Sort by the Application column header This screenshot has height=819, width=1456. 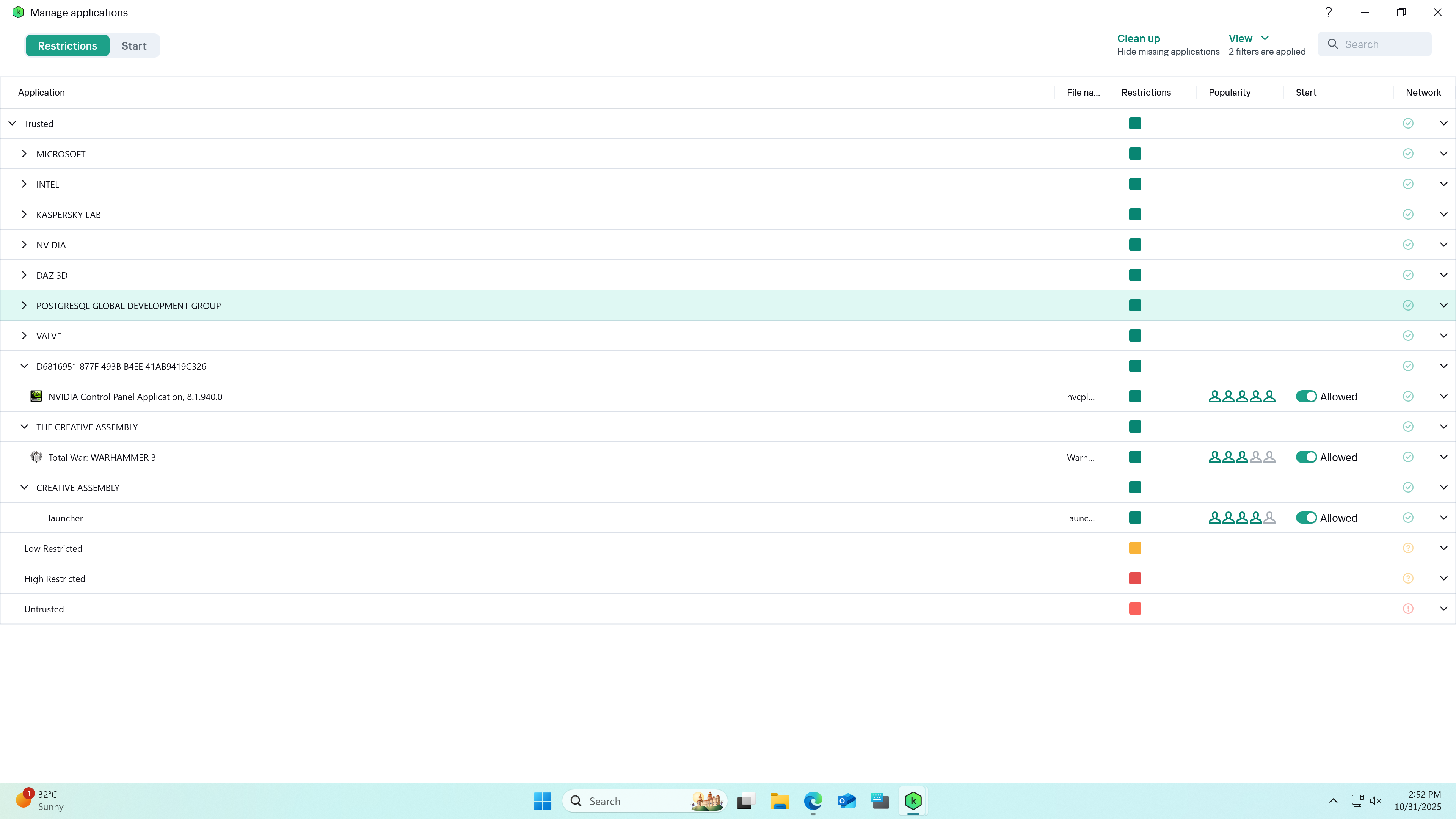[41, 92]
